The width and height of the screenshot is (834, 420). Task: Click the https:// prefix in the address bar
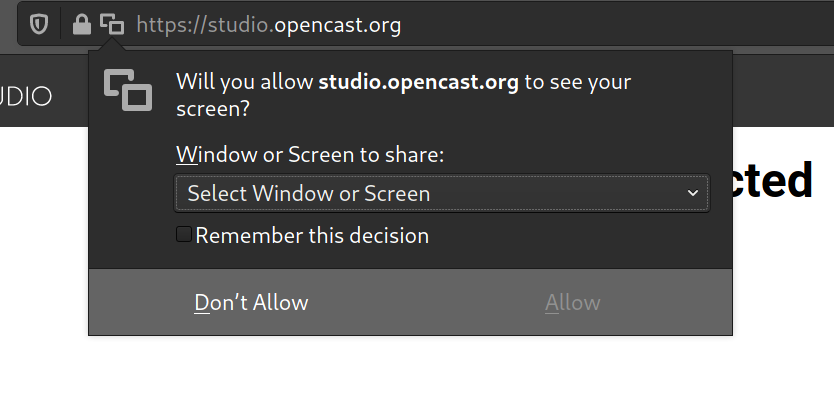pyautogui.click(x=172, y=25)
